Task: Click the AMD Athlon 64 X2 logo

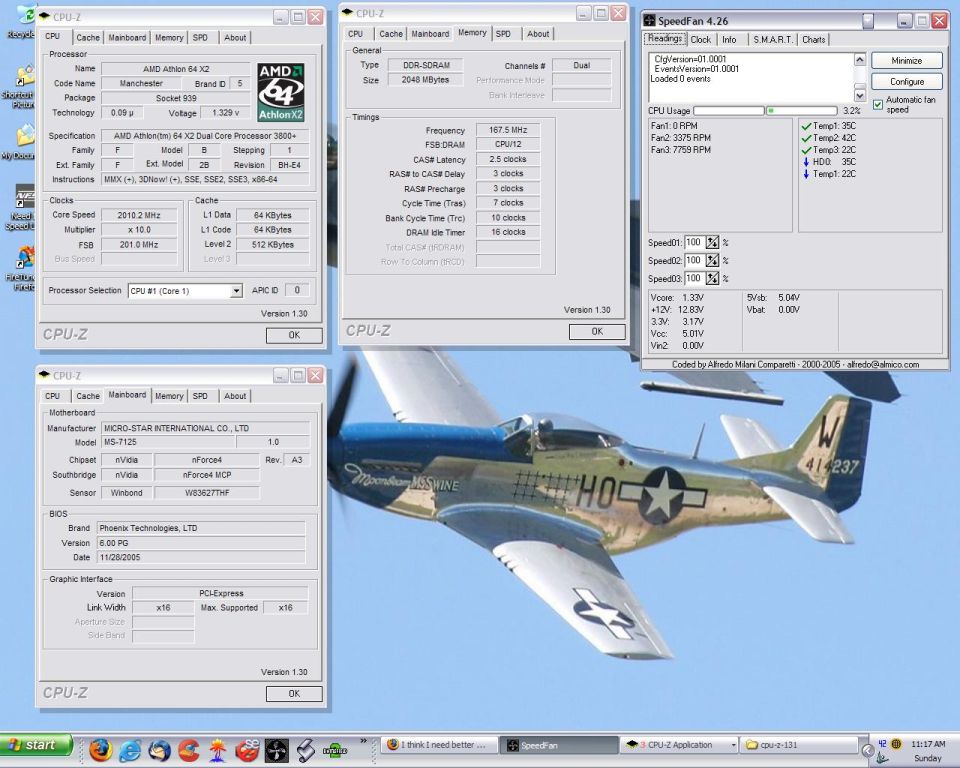Action: [x=280, y=92]
